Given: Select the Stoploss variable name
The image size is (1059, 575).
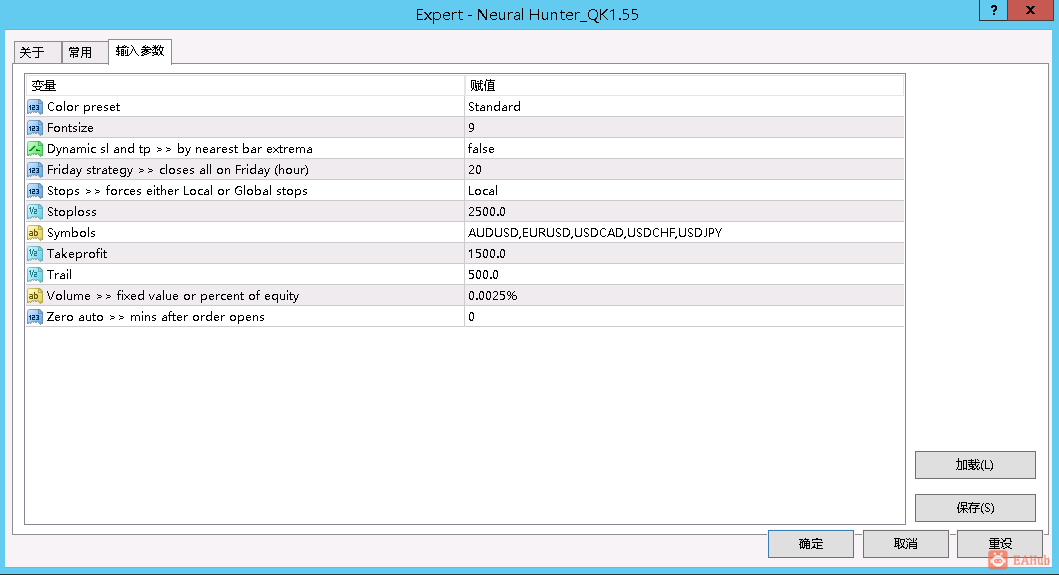Looking at the screenshot, I should (x=72, y=211).
